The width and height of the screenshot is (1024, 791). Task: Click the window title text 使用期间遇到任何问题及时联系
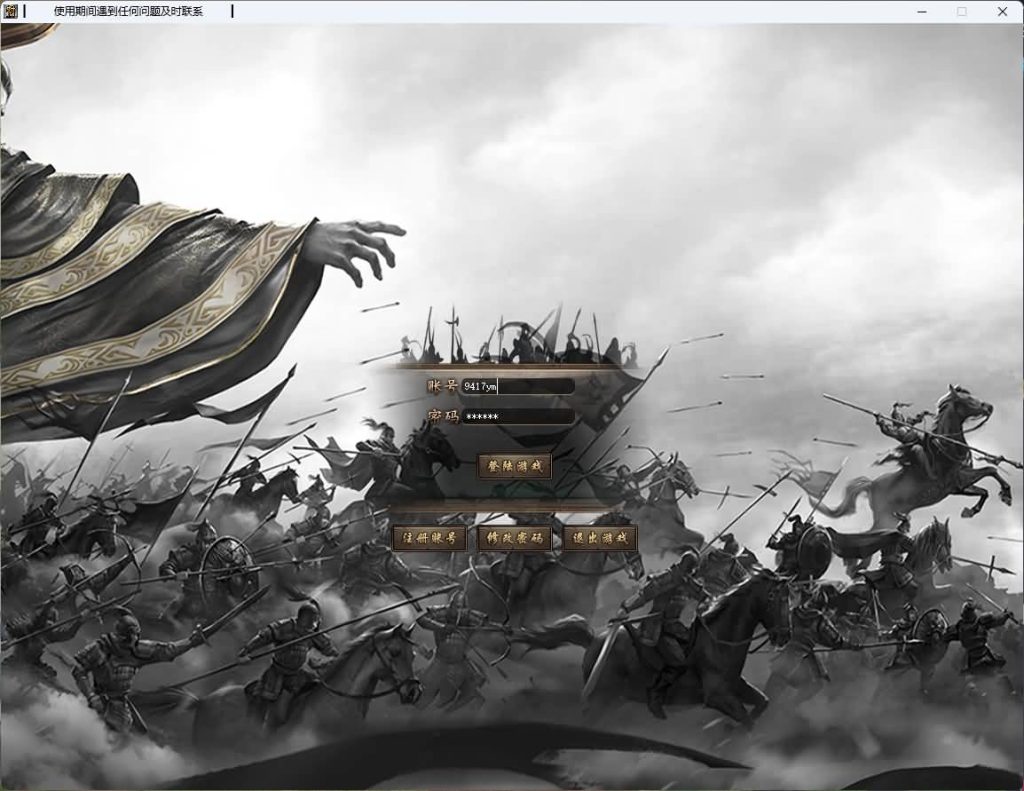click(x=128, y=11)
